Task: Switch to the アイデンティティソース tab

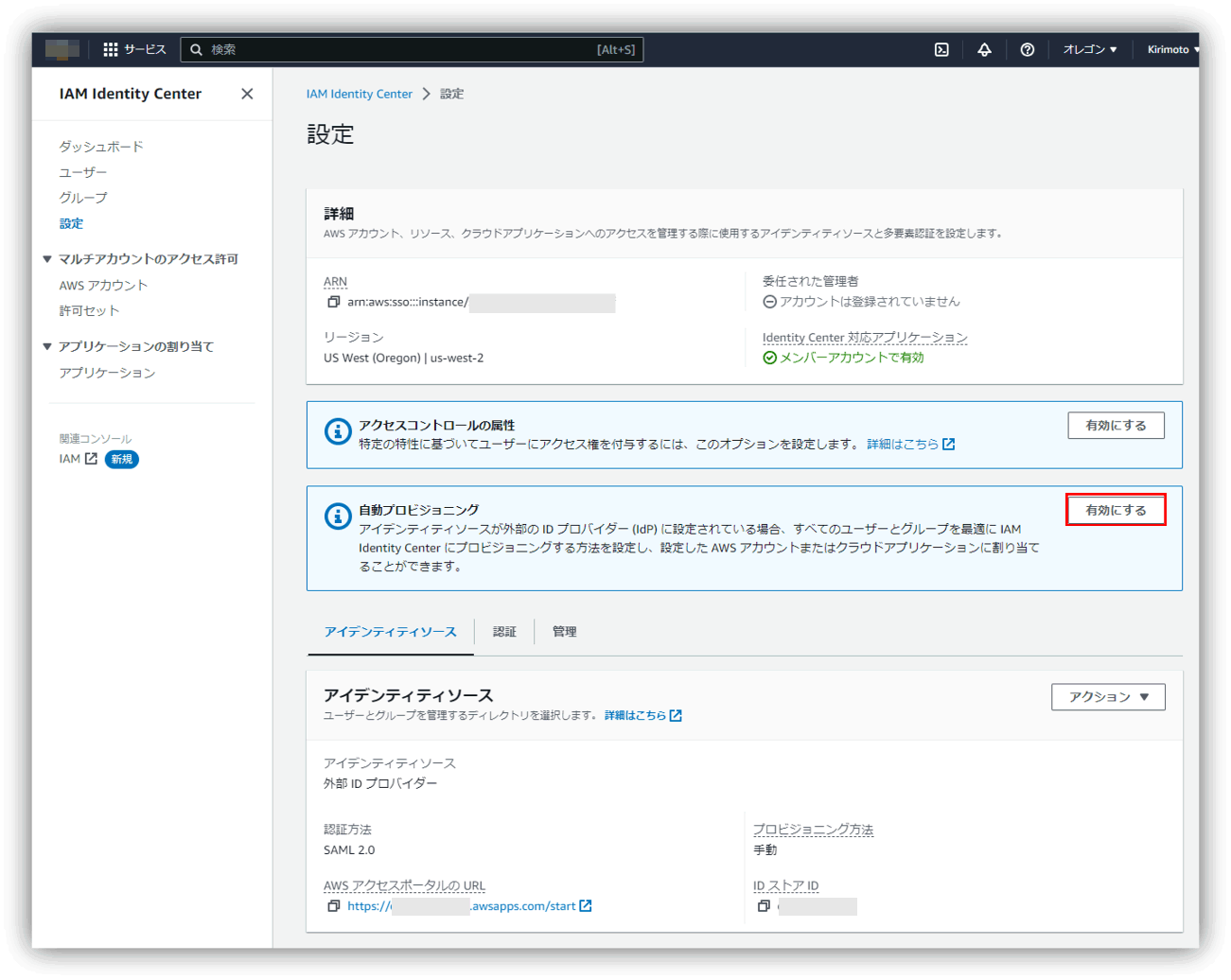Action: click(390, 632)
